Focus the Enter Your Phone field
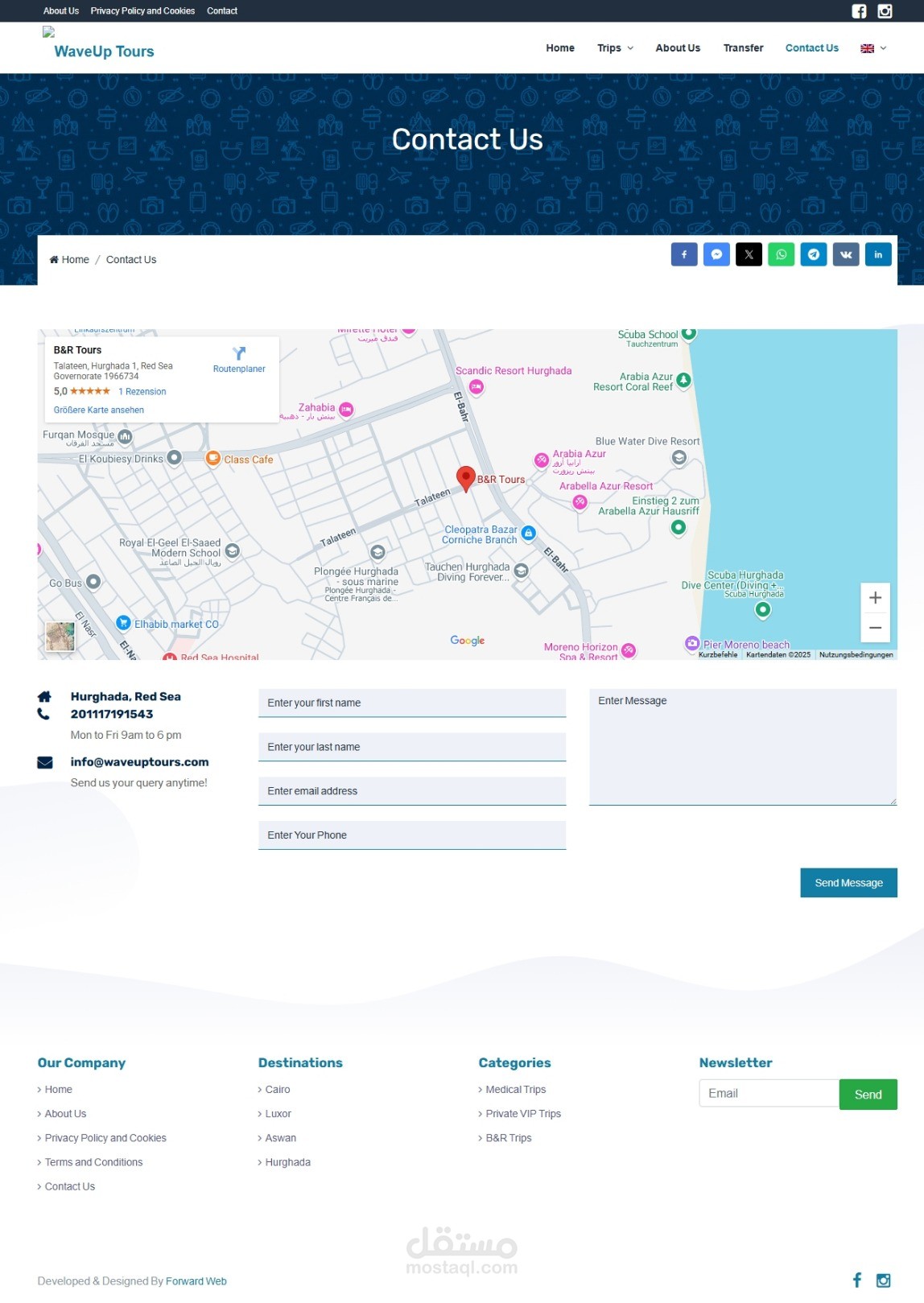 coord(412,835)
